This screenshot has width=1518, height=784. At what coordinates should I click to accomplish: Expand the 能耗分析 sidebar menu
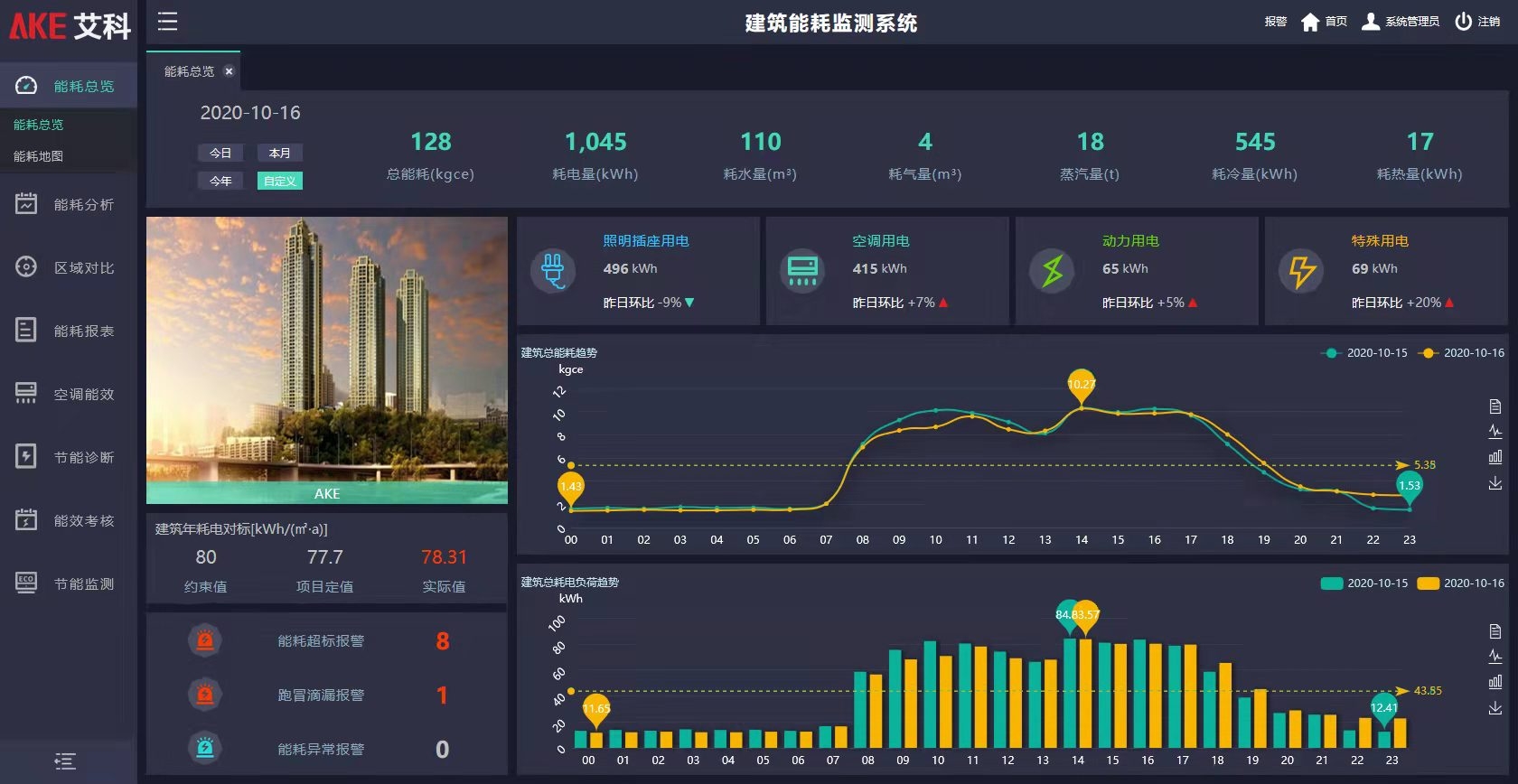click(x=69, y=205)
